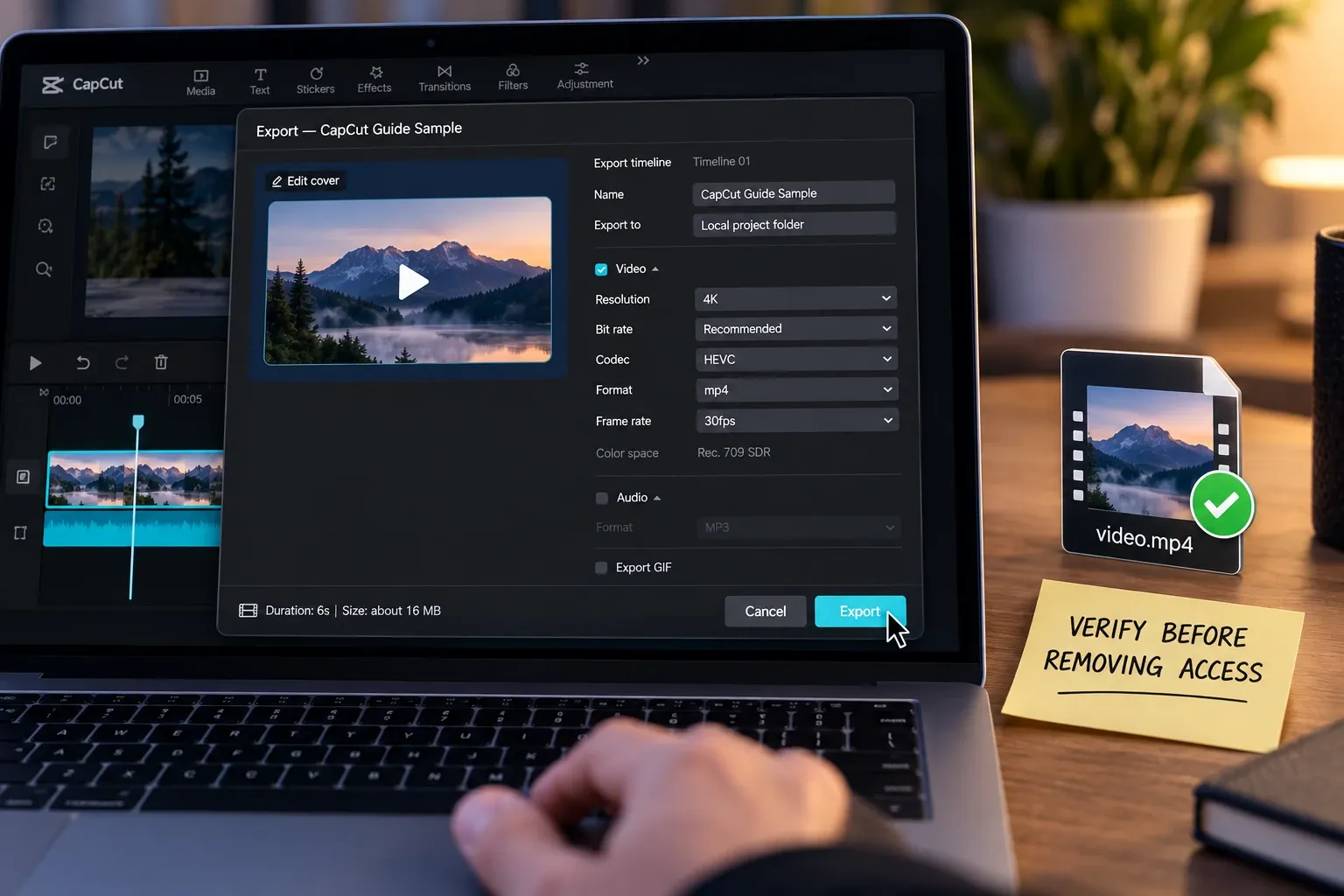Click Cancel in the export dialog
1344x896 pixels.
pyautogui.click(x=766, y=612)
